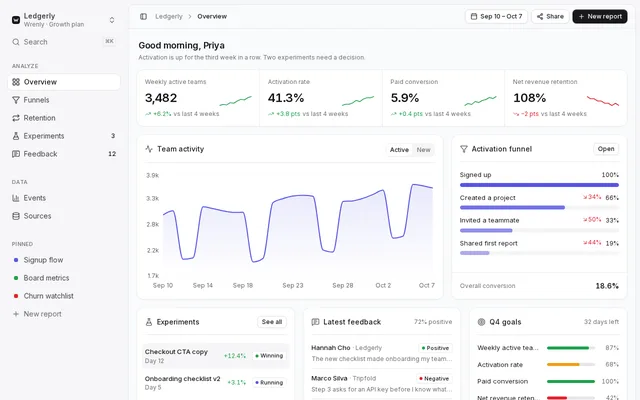Click the Created a project funnel bar

(512, 208)
